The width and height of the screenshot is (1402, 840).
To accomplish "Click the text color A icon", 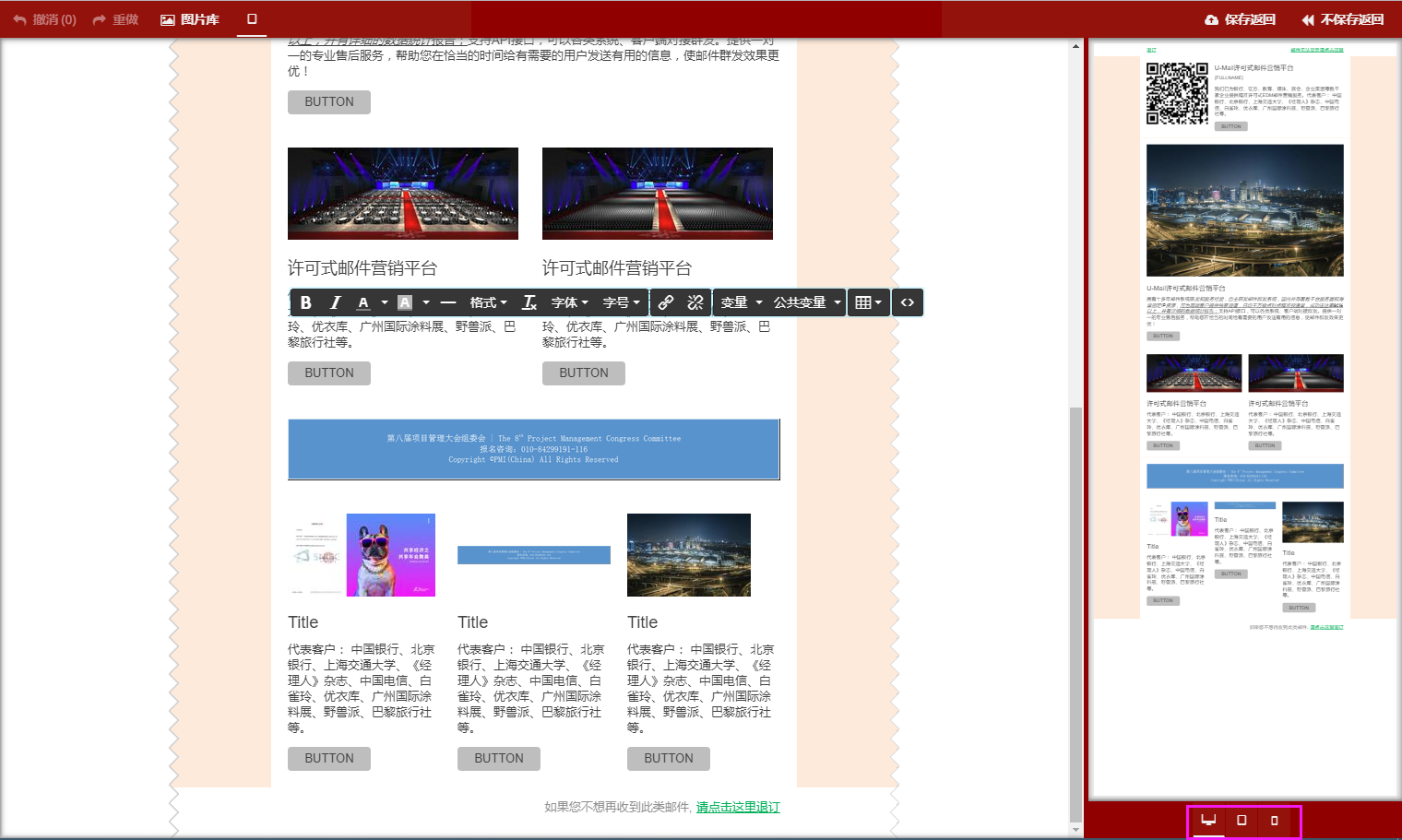I will click(x=363, y=302).
